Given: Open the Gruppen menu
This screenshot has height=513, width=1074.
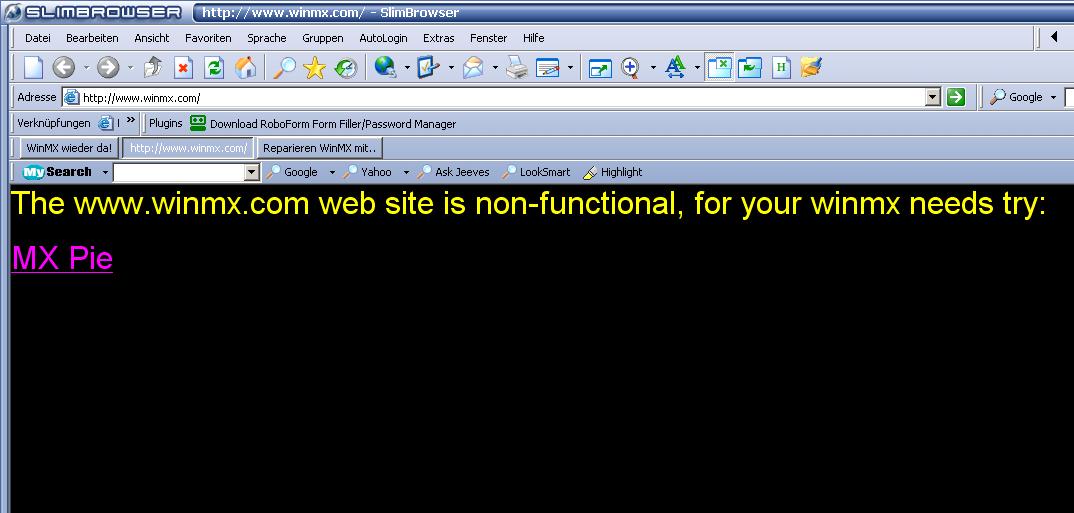Looking at the screenshot, I should [x=323, y=38].
